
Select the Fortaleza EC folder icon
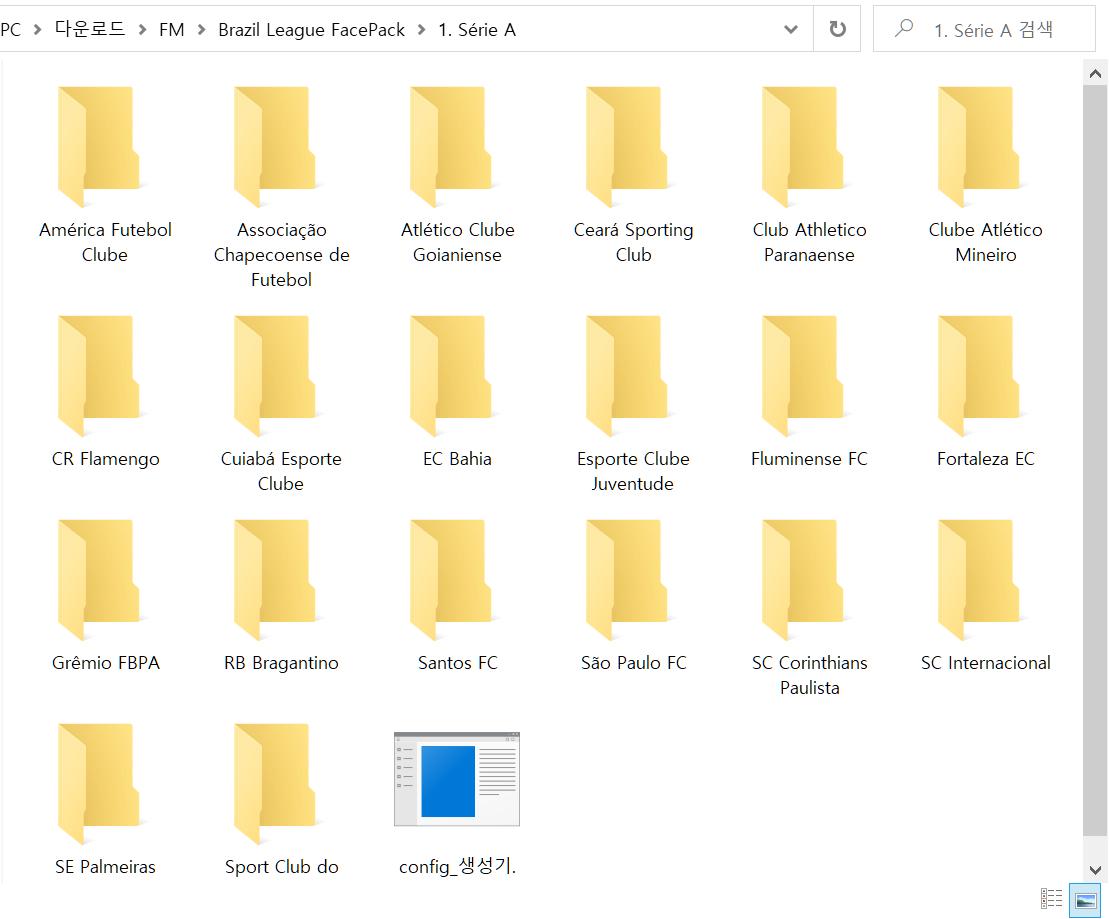tap(980, 376)
